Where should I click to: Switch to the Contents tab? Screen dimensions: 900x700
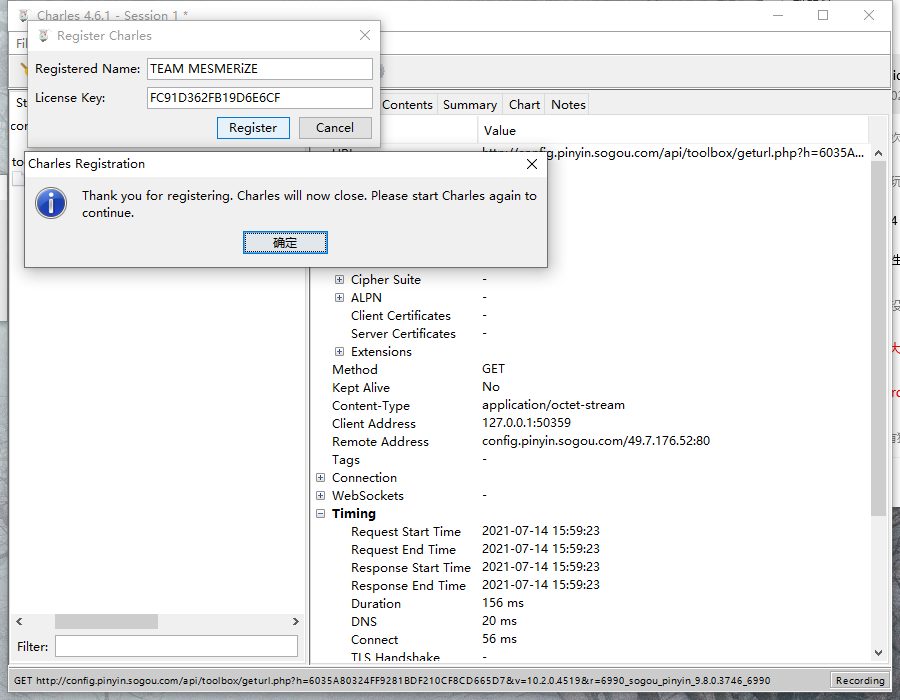click(407, 104)
